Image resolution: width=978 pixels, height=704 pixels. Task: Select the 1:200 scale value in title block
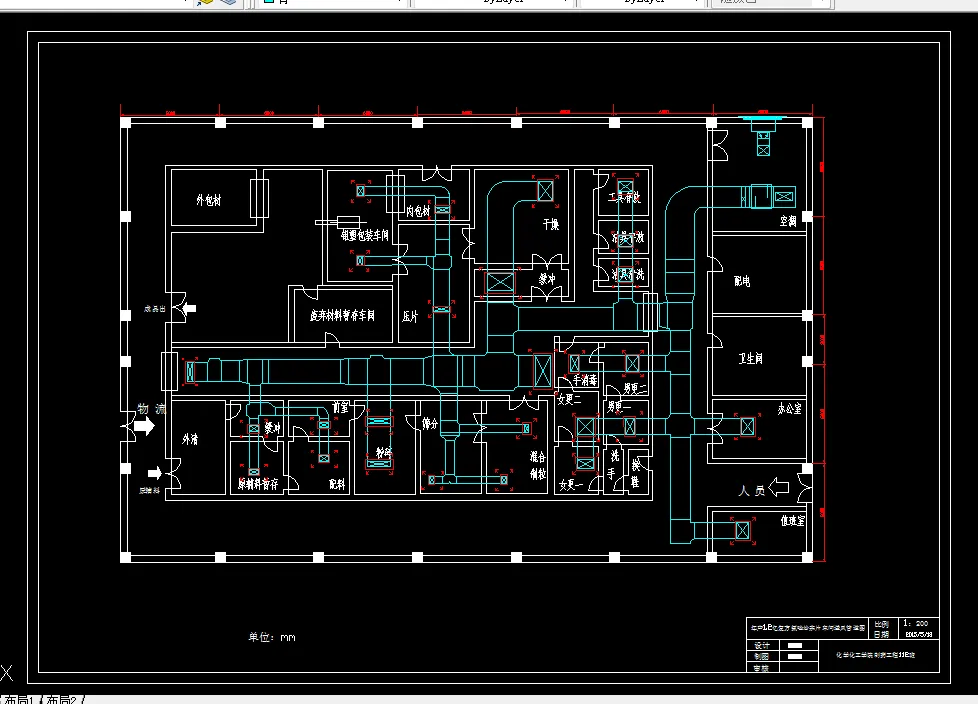(x=916, y=623)
